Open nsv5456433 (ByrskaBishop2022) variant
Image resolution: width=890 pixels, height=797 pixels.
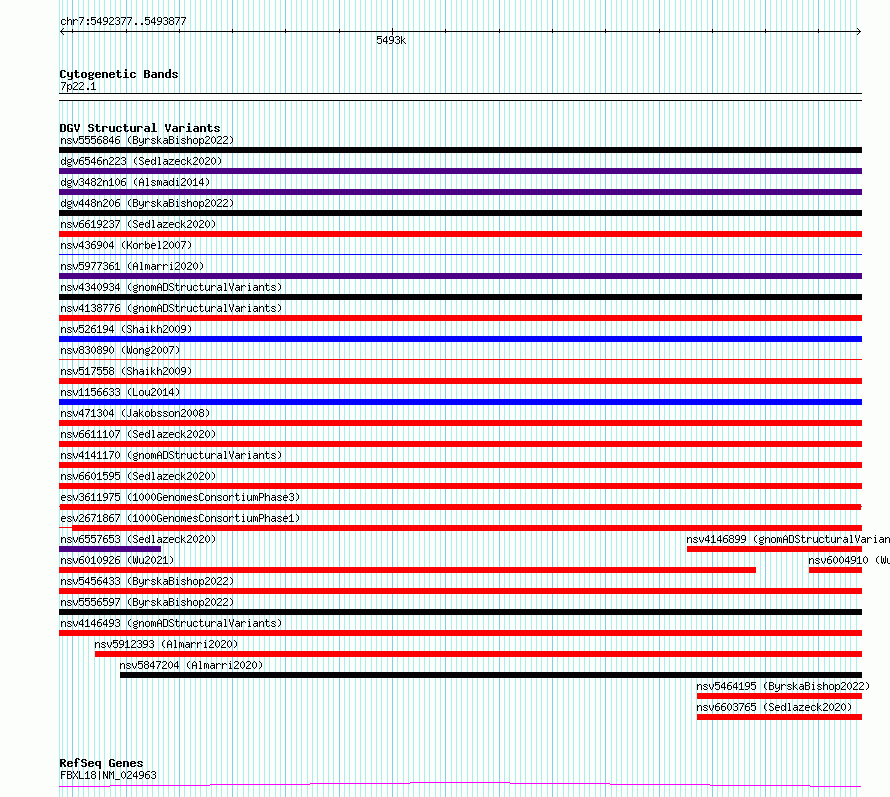point(147,581)
